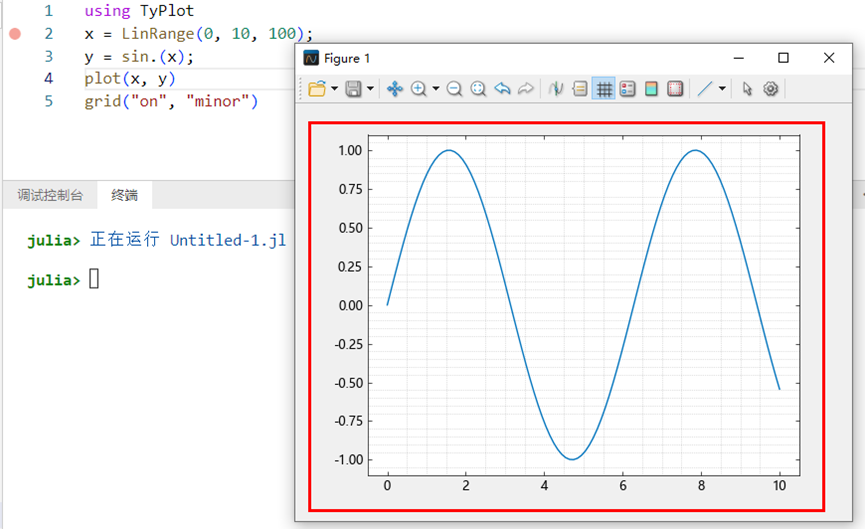
Task: Expand the zoom-in mode dropdown arrow
Action: 436,89
